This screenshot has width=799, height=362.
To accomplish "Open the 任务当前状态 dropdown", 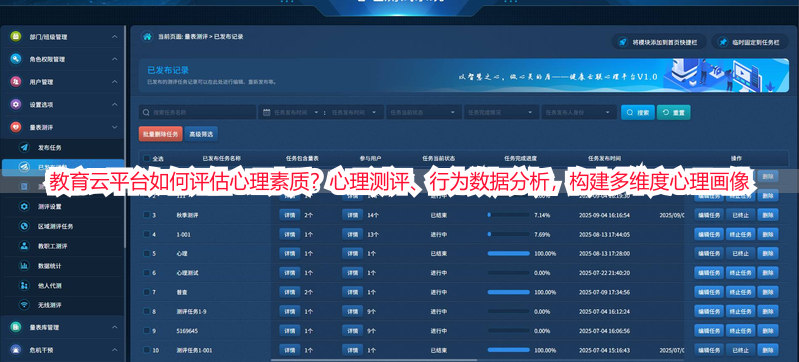I will pyautogui.click(x=423, y=112).
